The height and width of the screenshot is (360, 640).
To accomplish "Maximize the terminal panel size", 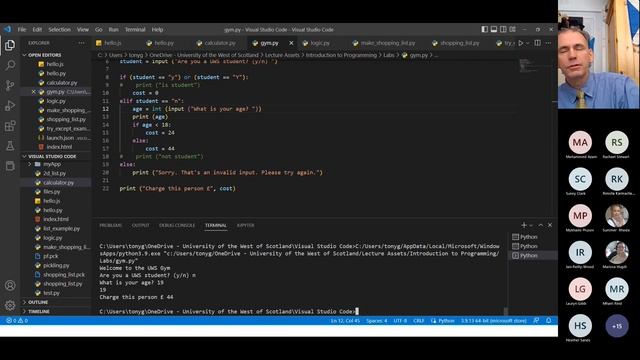I will point(540,225).
